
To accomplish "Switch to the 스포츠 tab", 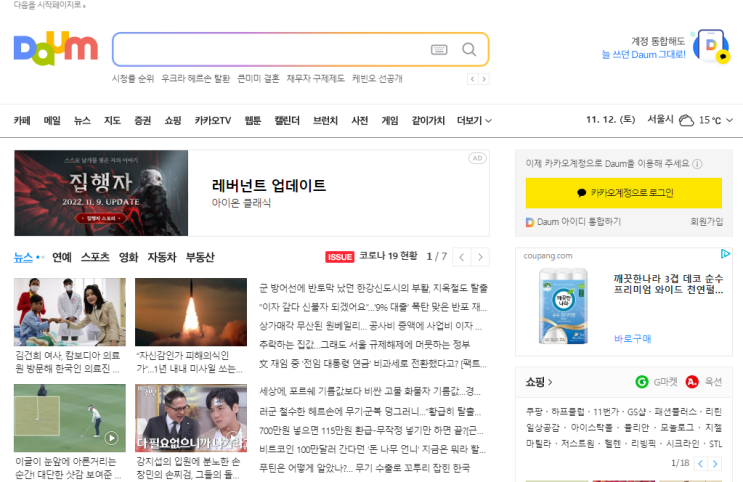I will pyautogui.click(x=95, y=257).
